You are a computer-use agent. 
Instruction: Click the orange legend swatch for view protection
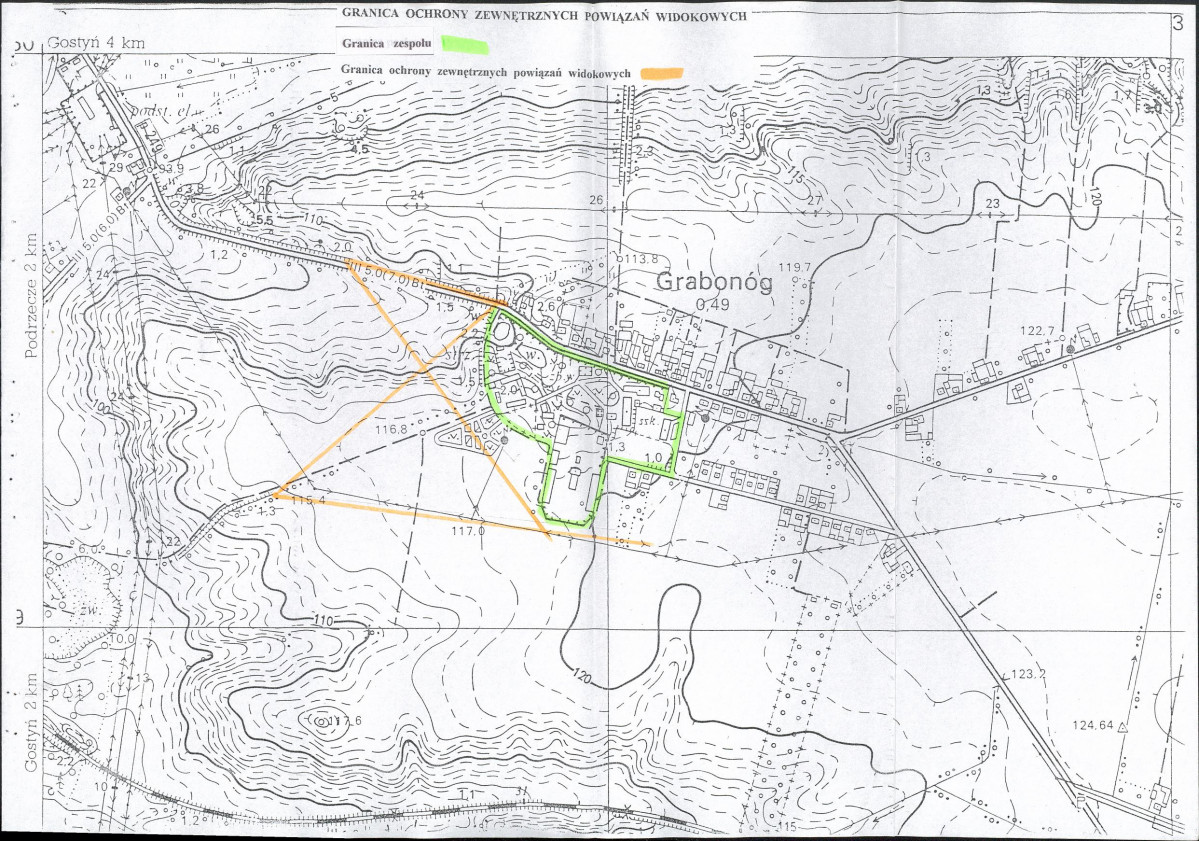[662, 73]
